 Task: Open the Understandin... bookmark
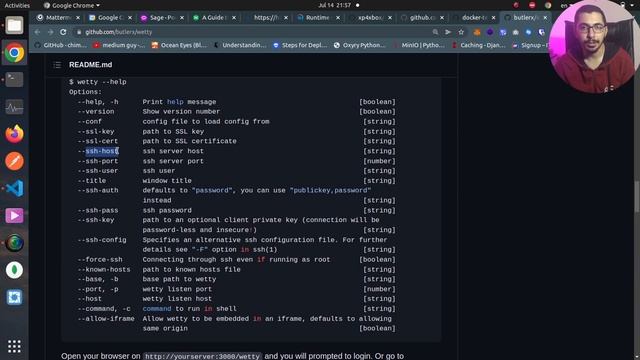(x=240, y=45)
